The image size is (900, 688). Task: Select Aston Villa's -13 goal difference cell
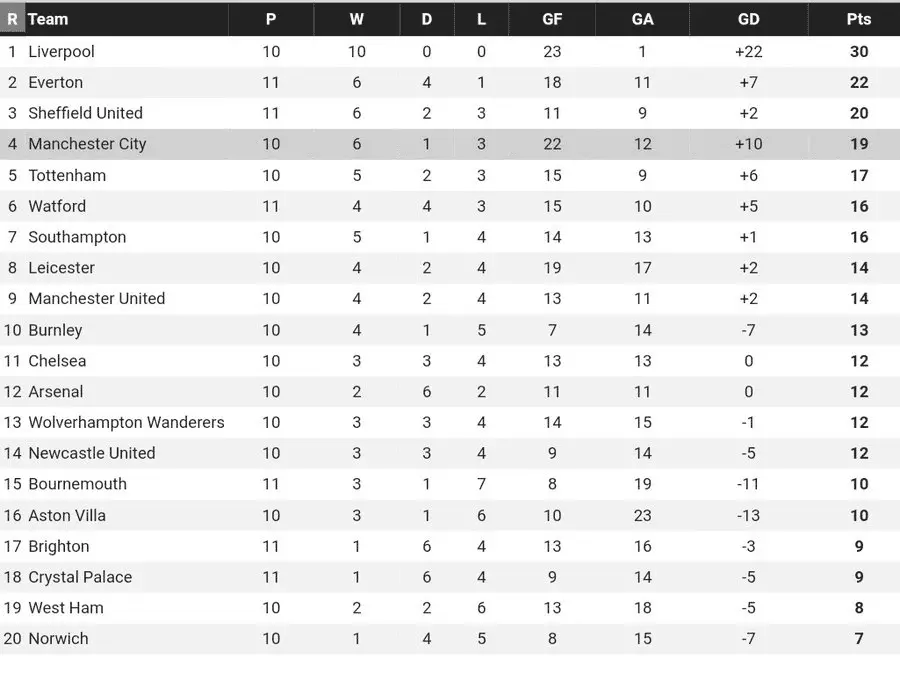748,515
